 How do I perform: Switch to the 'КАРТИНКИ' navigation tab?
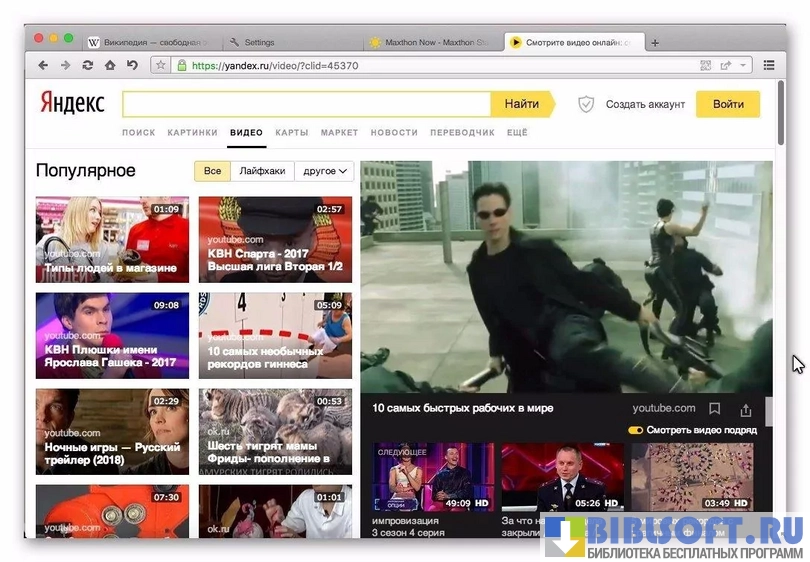192,132
